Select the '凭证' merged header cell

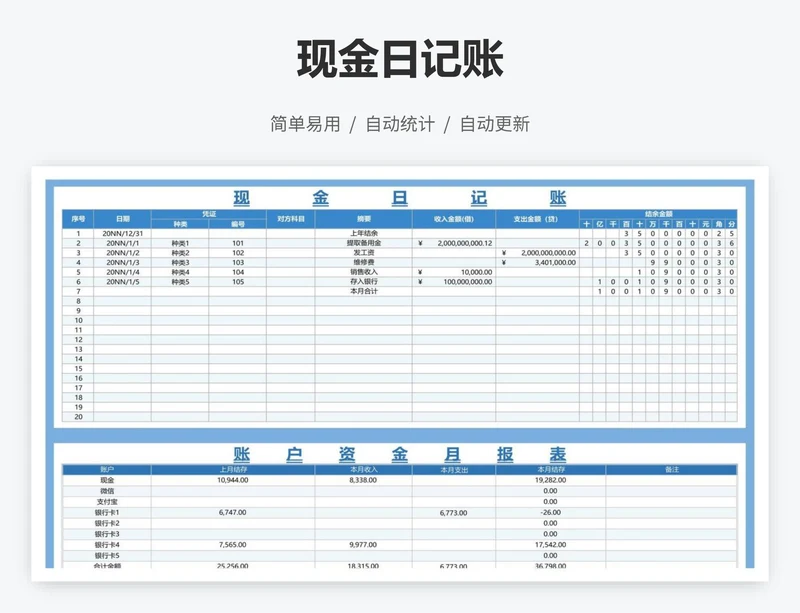pos(209,214)
